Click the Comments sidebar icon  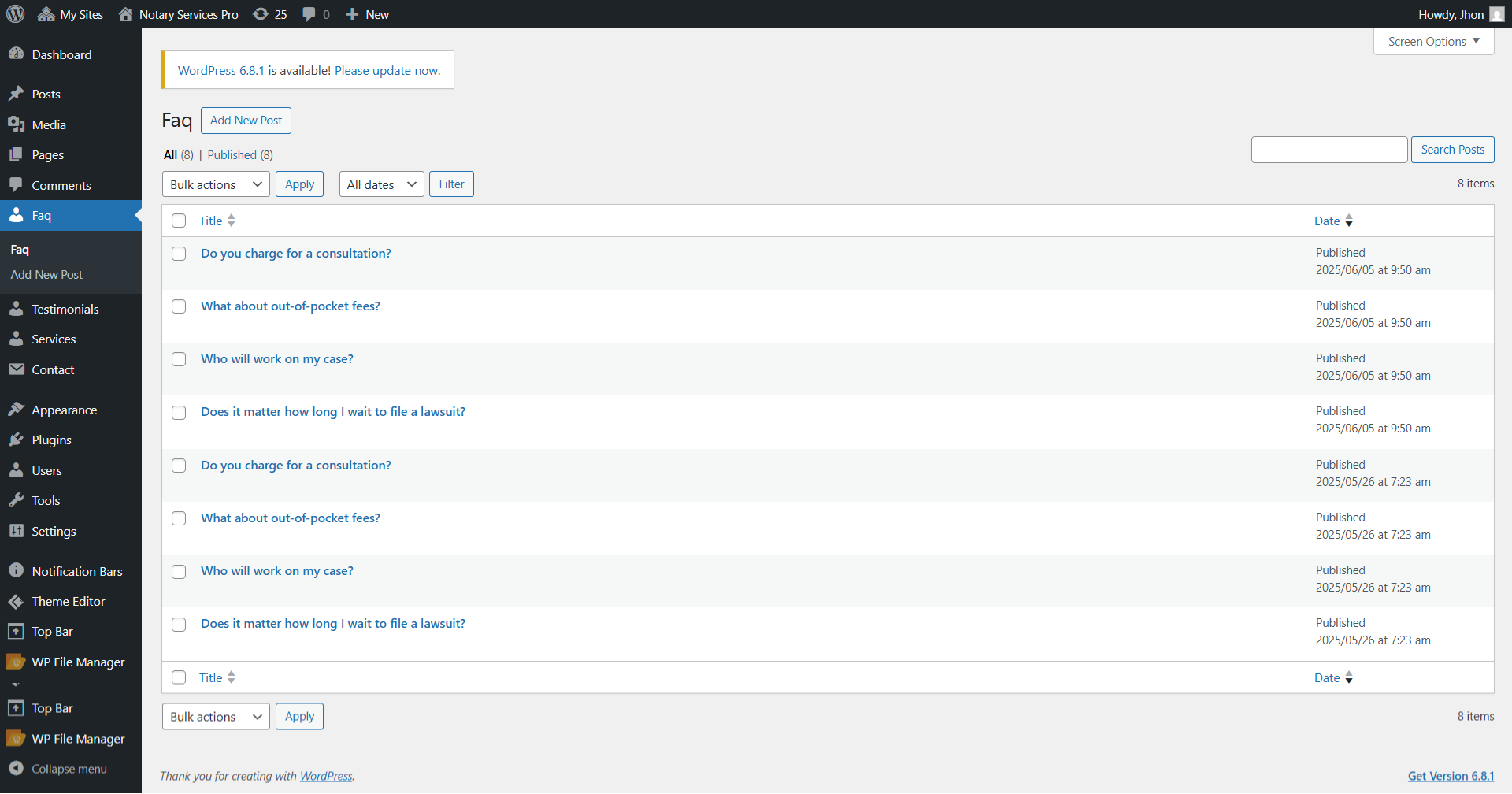(x=16, y=185)
